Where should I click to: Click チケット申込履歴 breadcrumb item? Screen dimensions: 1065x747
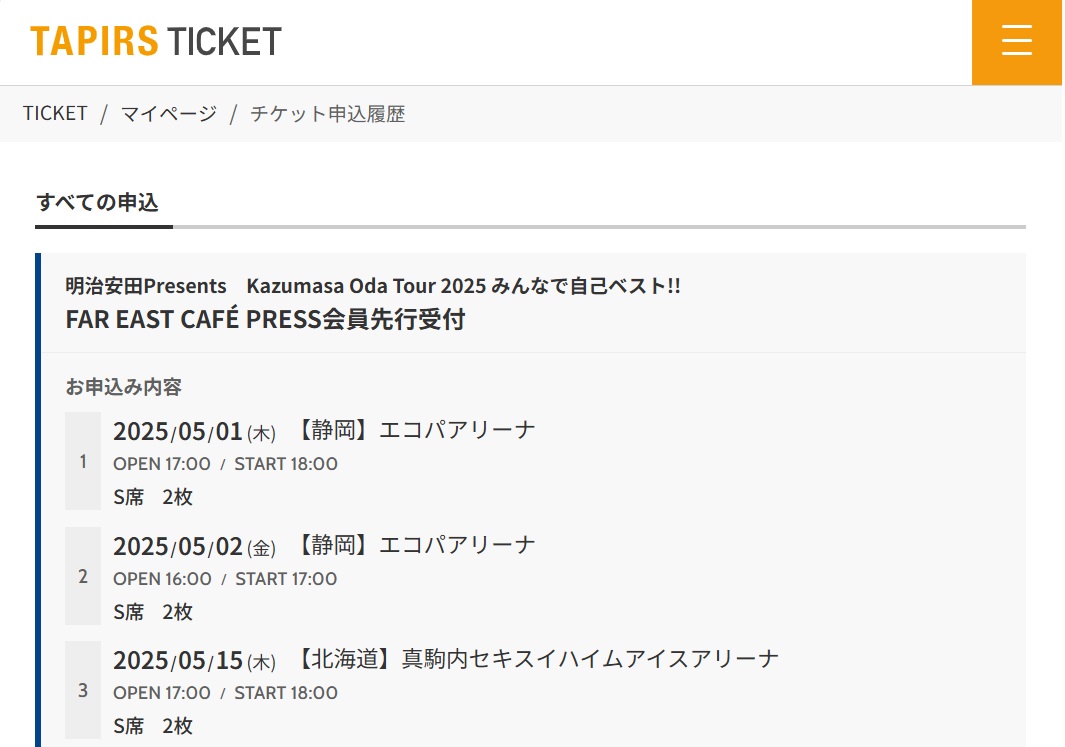(327, 114)
